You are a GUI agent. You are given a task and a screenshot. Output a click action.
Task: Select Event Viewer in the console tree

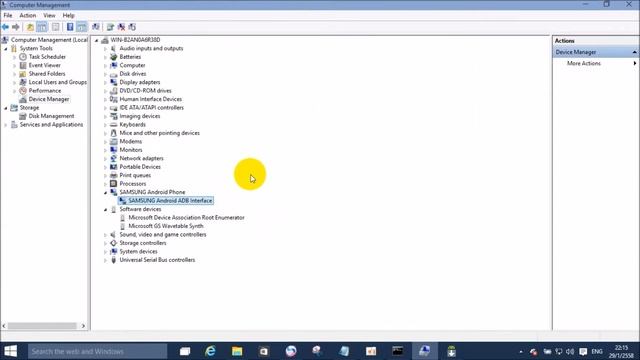44,65
